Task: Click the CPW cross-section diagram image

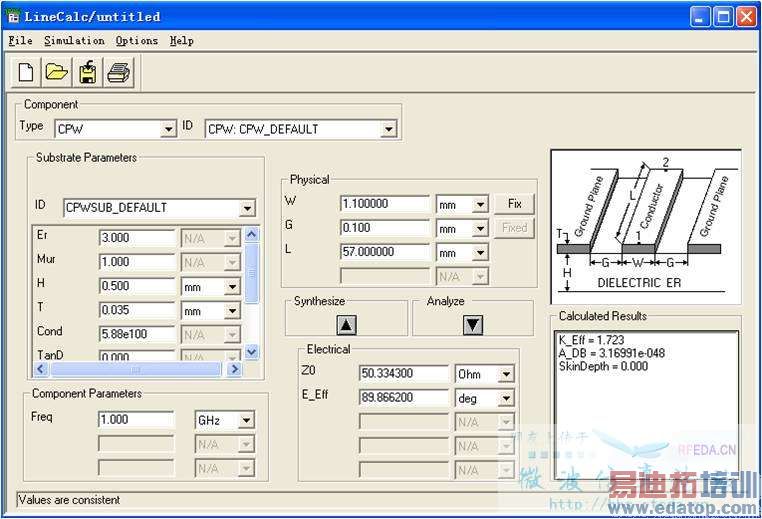Action: (x=646, y=227)
